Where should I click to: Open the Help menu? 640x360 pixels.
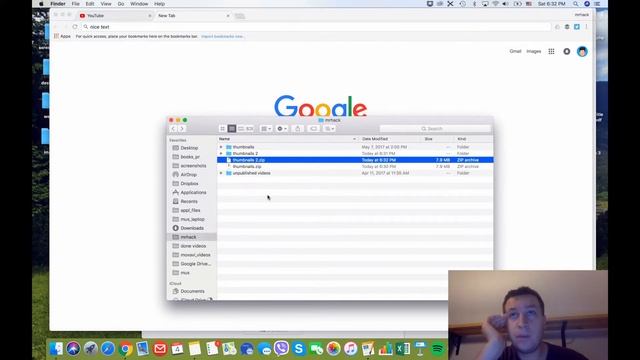tap(159, 4)
